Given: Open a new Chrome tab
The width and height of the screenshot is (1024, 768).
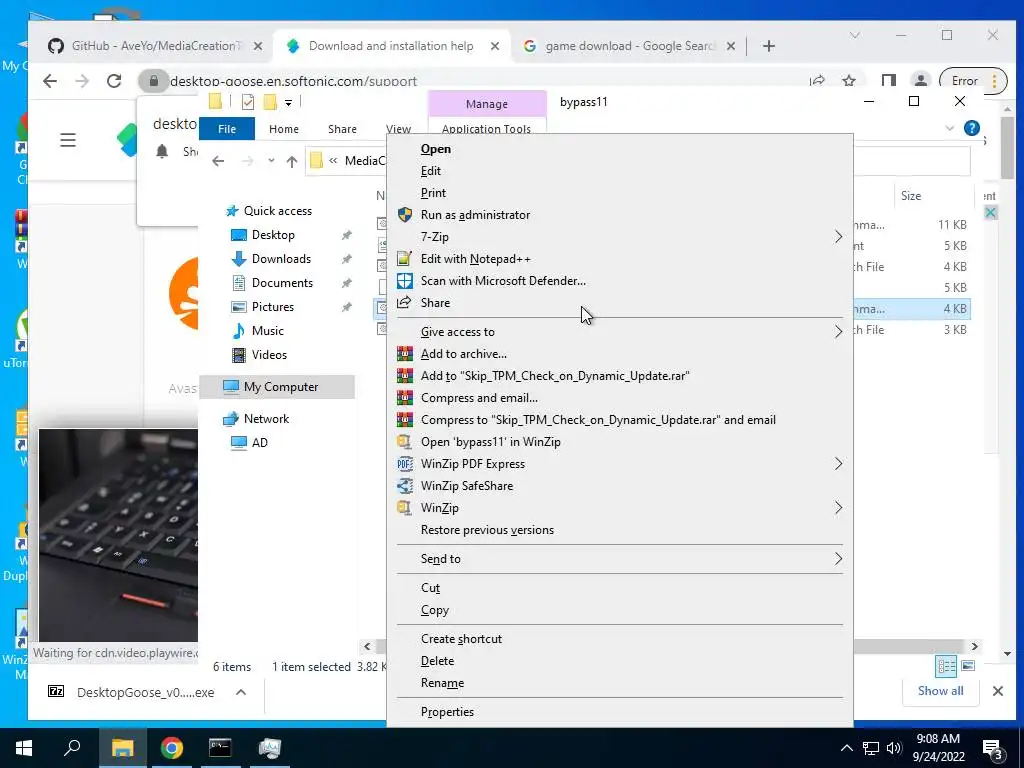Looking at the screenshot, I should 769,46.
